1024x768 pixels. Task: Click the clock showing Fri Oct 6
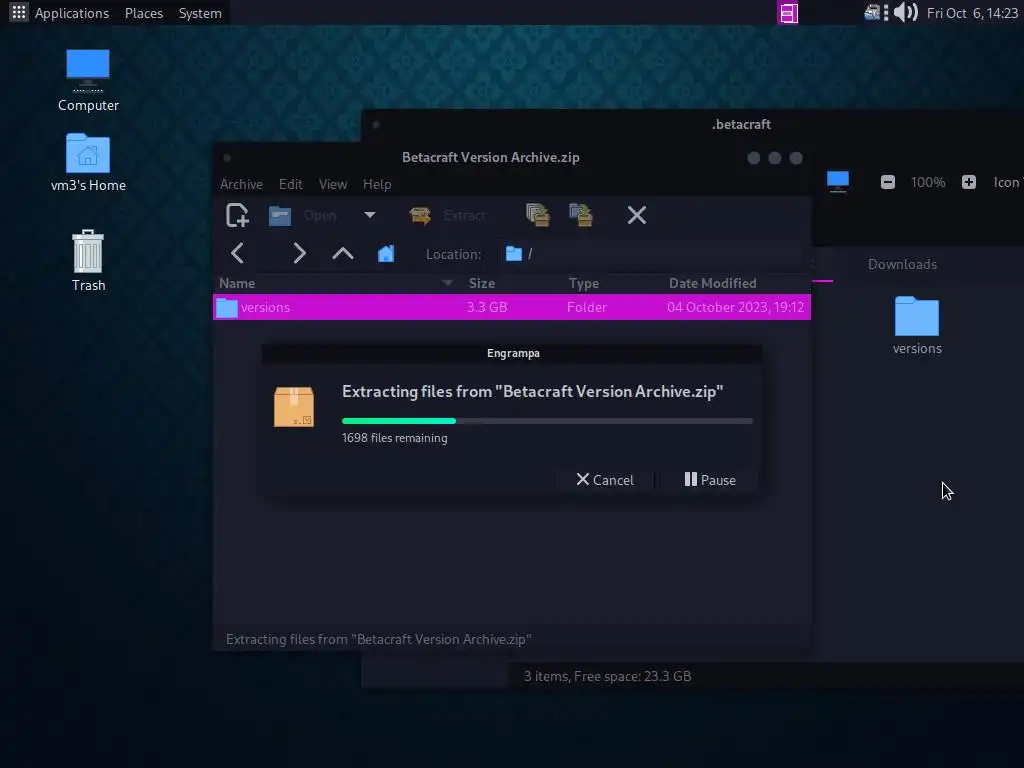pyautogui.click(x=972, y=13)
